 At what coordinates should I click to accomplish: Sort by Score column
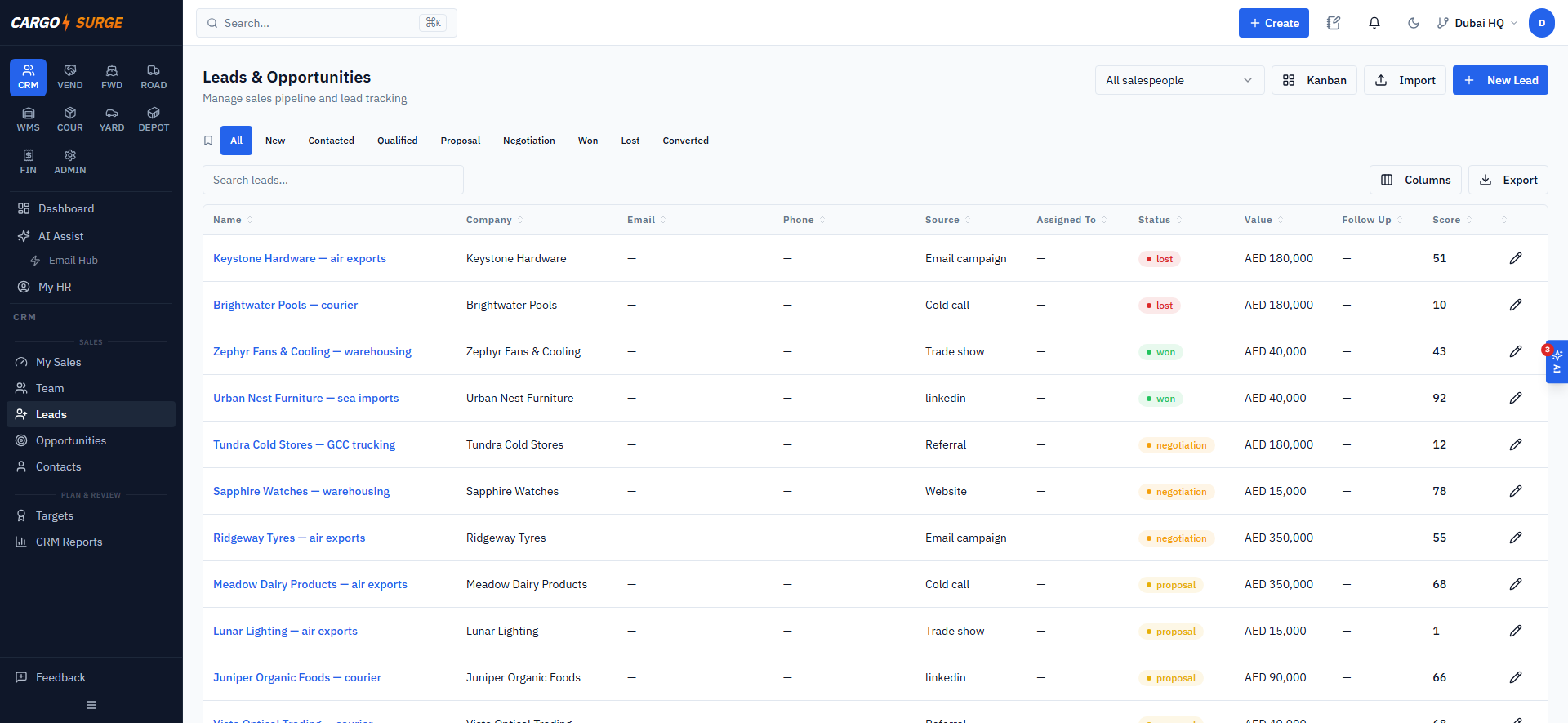point(1452,220)
